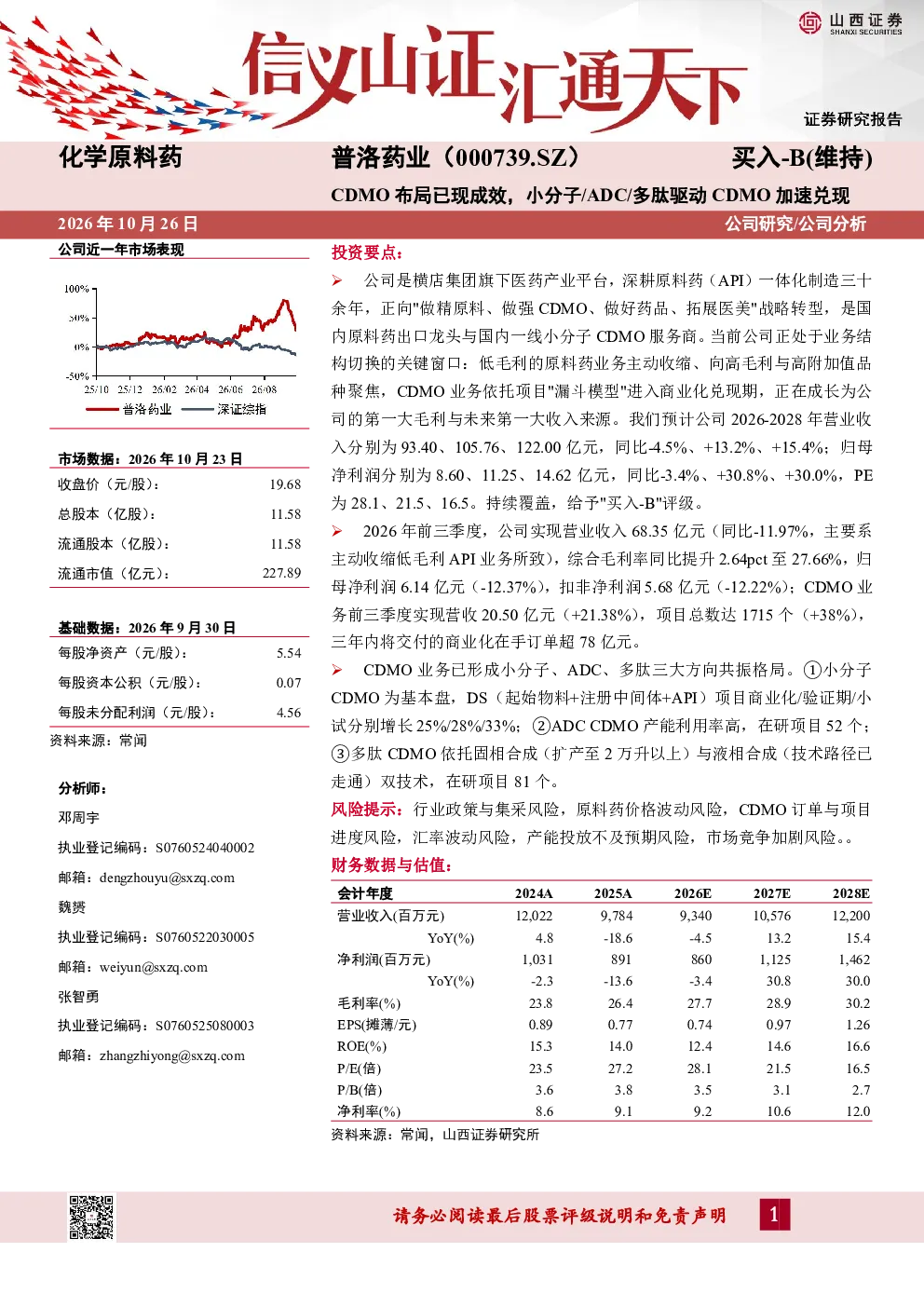The image size is (924, 1307).
Task: Click the P/B(倍) row label
Action: [360, 1090]
